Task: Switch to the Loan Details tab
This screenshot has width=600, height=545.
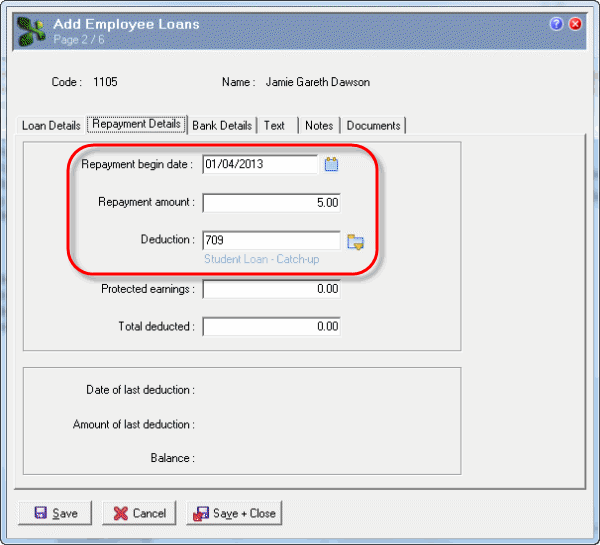Action: click(51, 126)
